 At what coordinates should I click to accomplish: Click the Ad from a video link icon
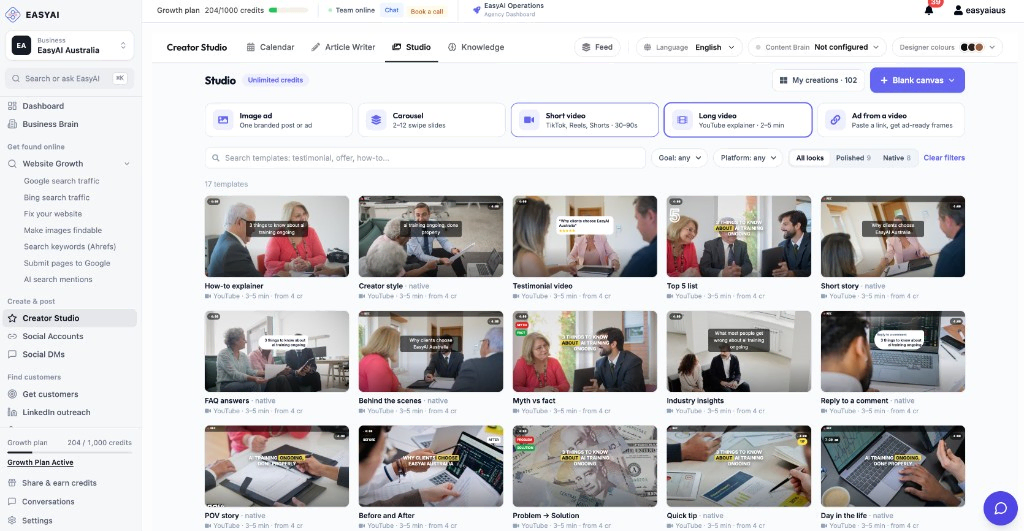pyautogui.click(x=835, y=120)
